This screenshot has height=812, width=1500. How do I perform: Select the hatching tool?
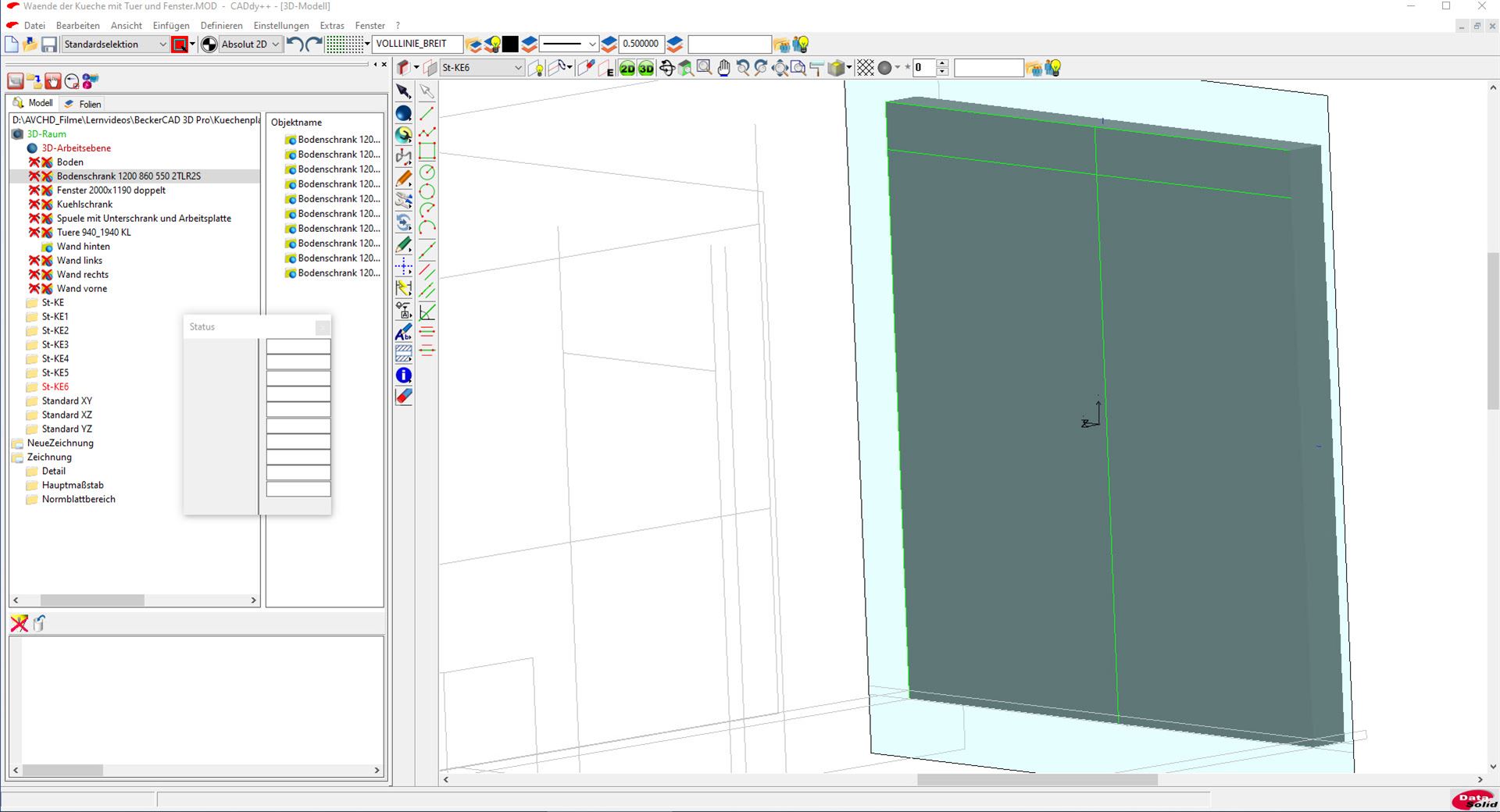click(404, 354)
